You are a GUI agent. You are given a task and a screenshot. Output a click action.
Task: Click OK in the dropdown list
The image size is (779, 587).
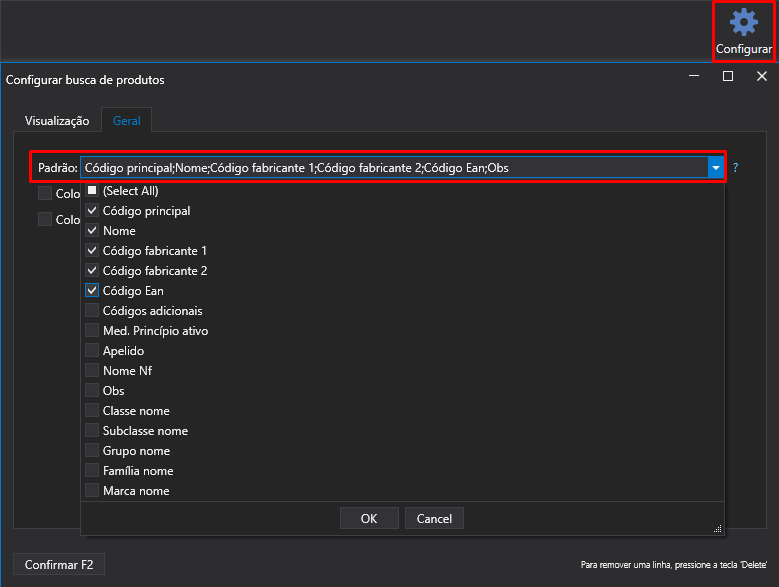pos(369,518)
